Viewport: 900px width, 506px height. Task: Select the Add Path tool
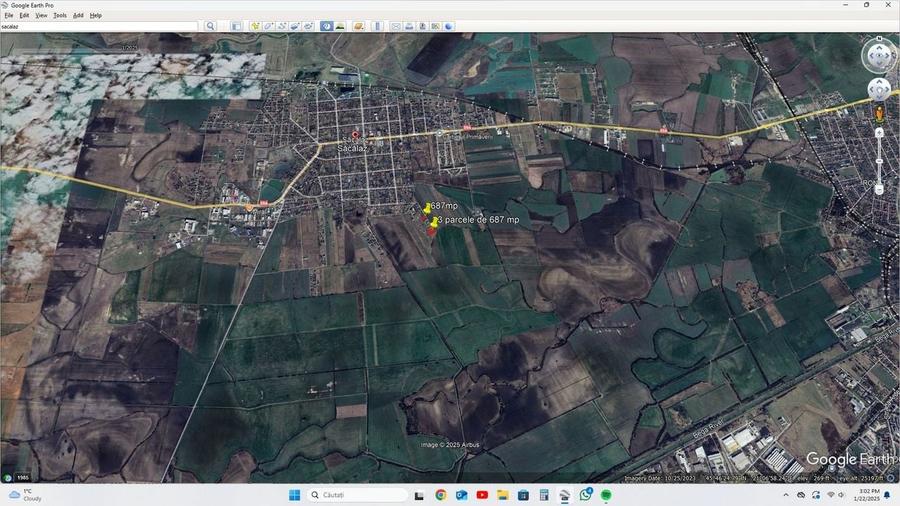click(282, 26)
